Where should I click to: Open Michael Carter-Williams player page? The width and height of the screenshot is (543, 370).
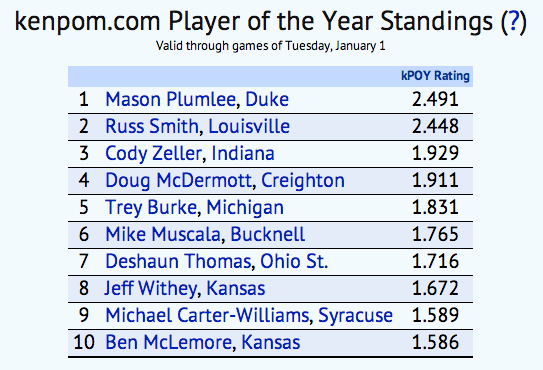(x=207, y=316)
